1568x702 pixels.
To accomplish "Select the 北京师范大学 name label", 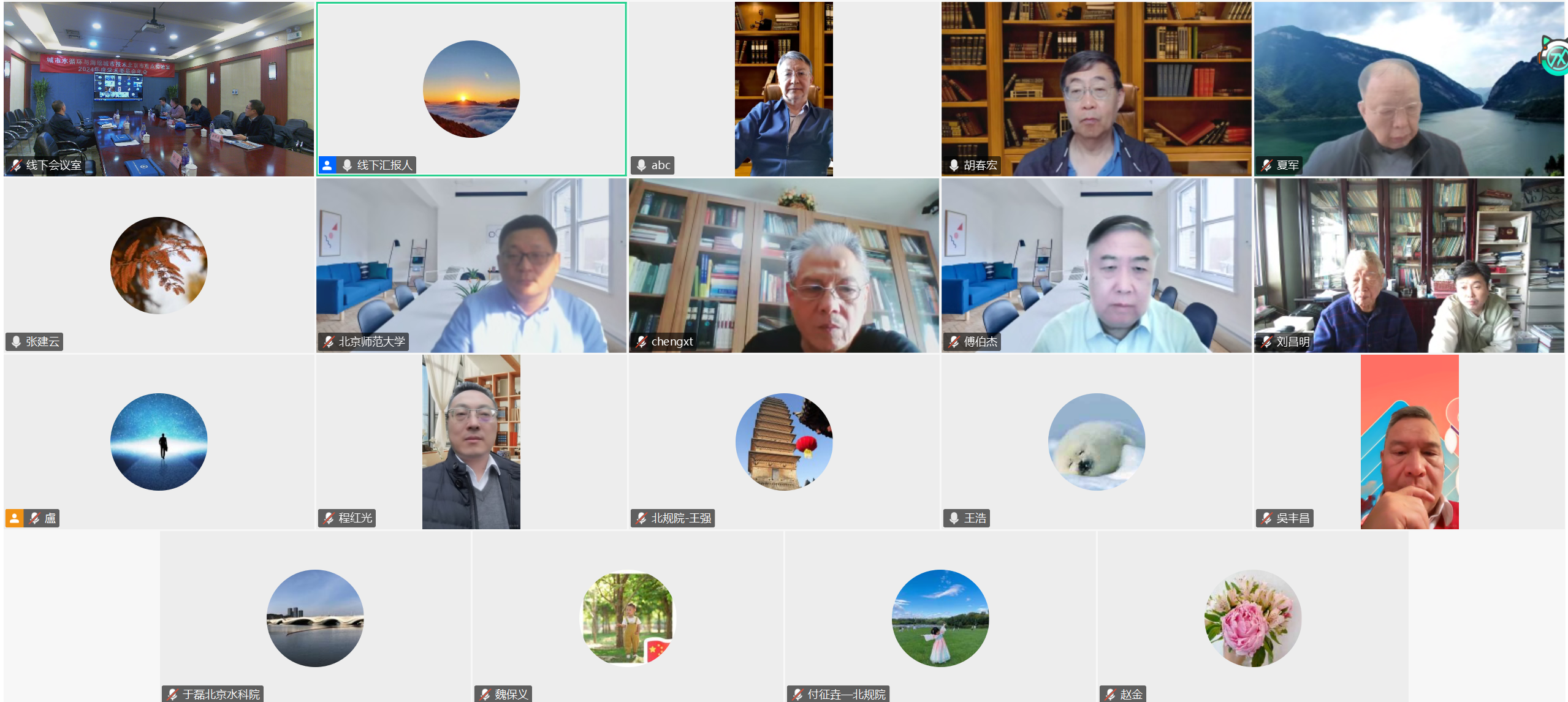I will pyautogui.click(x=371, y=342).
